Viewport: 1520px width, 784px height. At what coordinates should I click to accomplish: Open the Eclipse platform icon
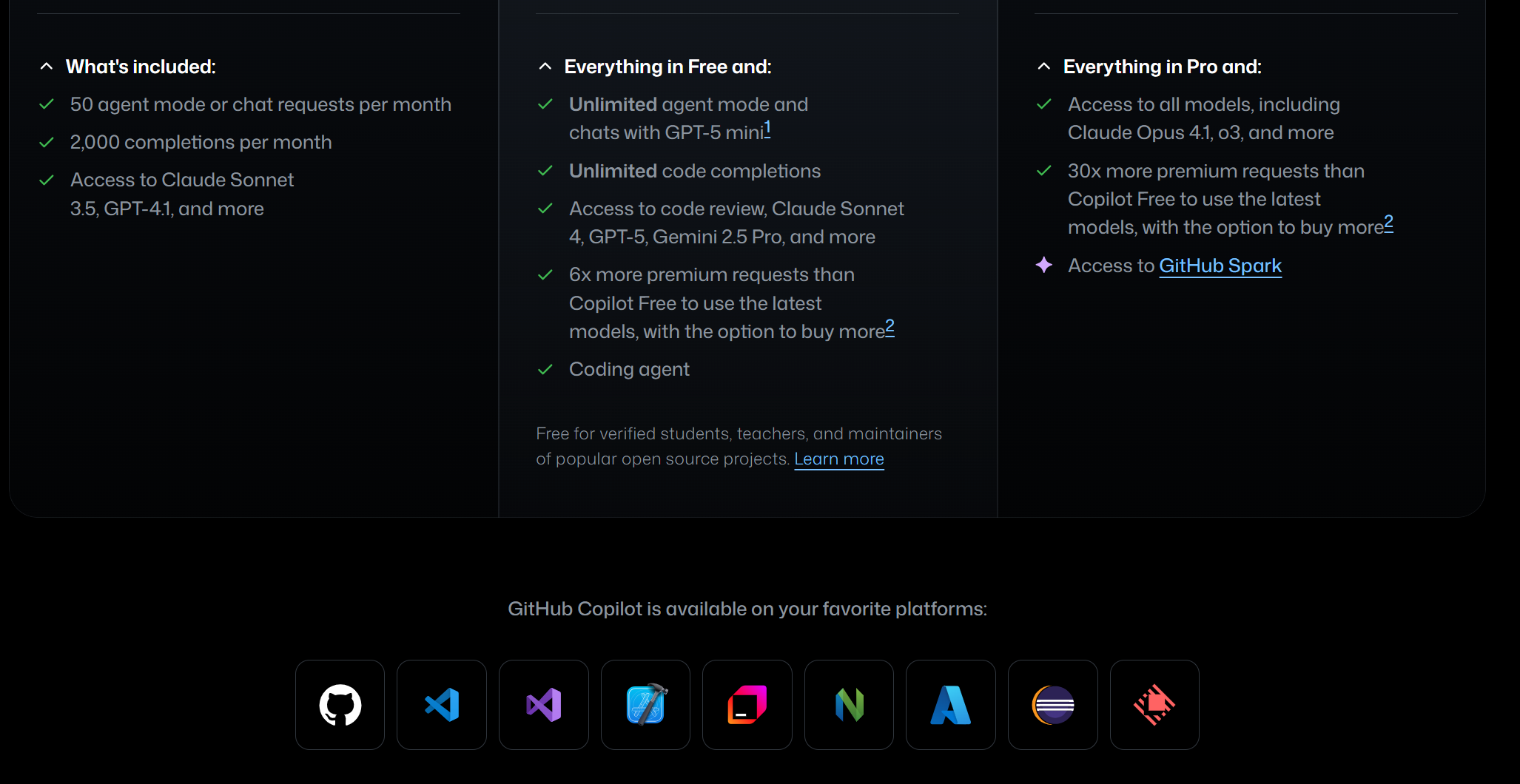1053,705
